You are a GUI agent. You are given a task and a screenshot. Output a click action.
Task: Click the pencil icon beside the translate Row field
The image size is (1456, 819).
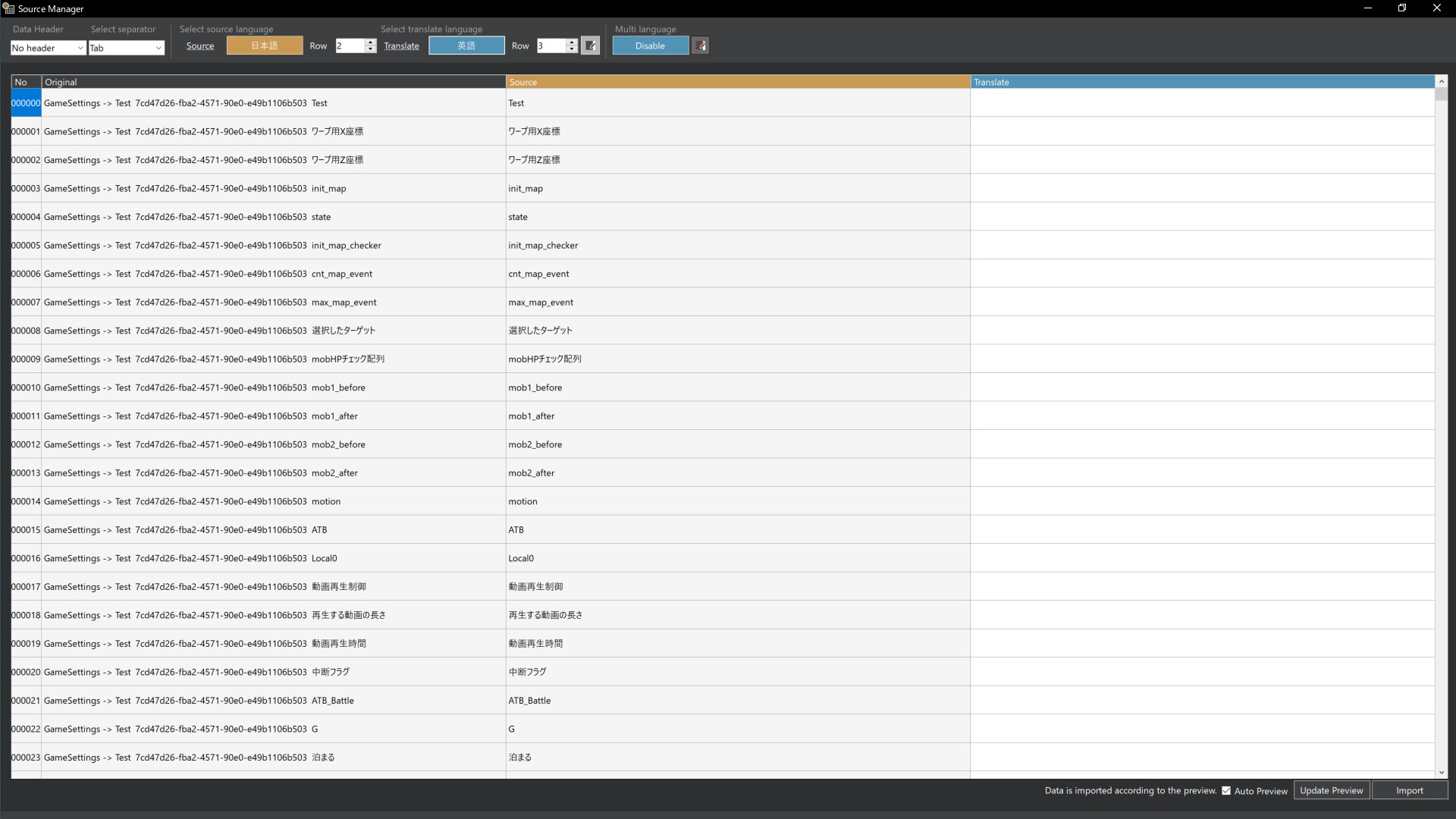click(591, 45)
